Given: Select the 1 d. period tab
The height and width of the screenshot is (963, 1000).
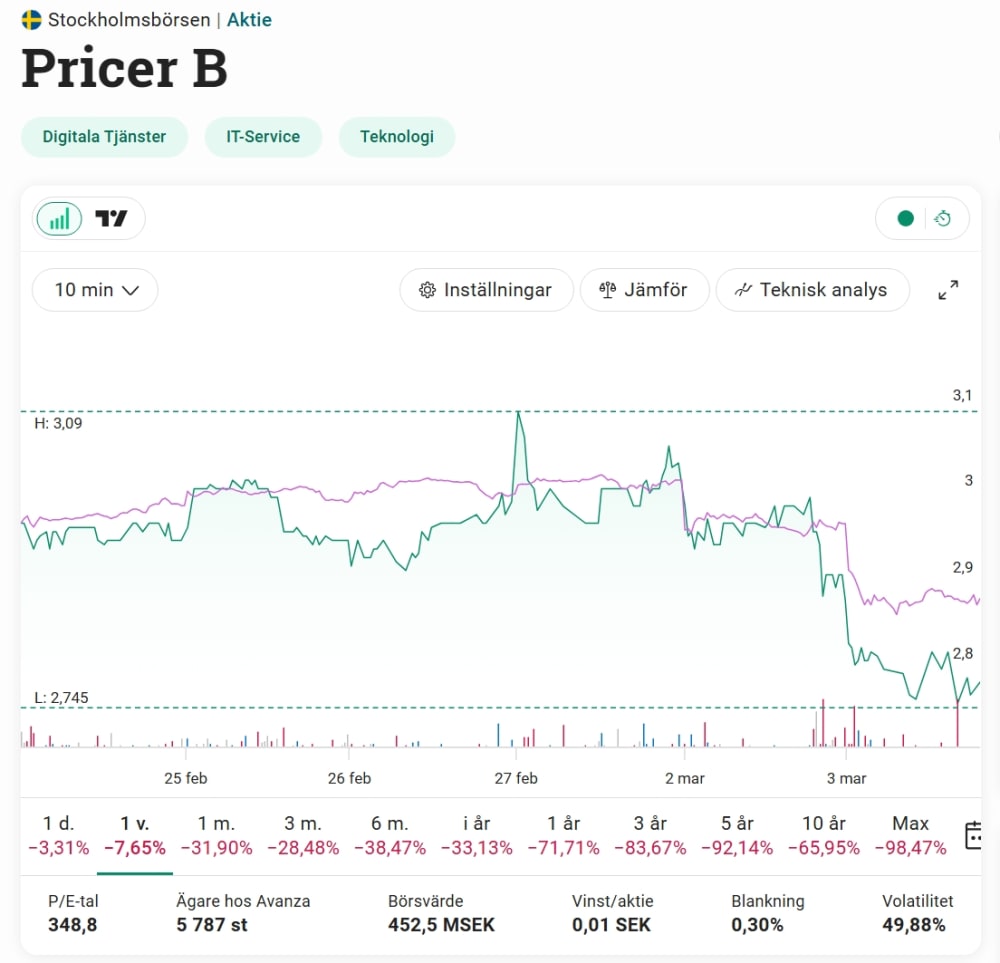Looking at the screenshot, I should pyautogui.click(x=59, y=835).
